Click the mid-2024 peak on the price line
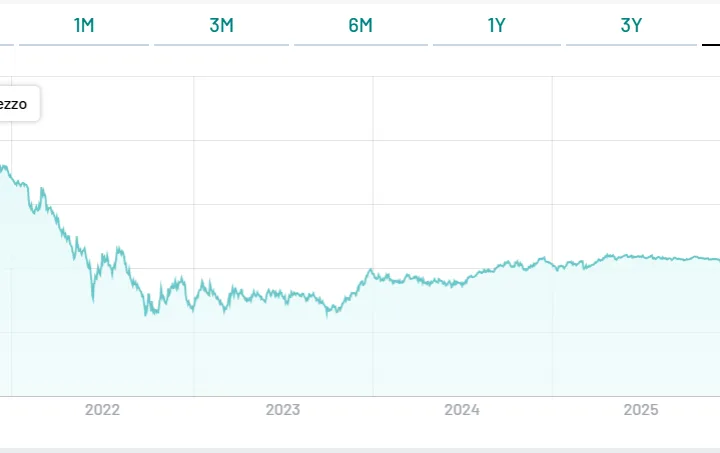 coord(543,258)
